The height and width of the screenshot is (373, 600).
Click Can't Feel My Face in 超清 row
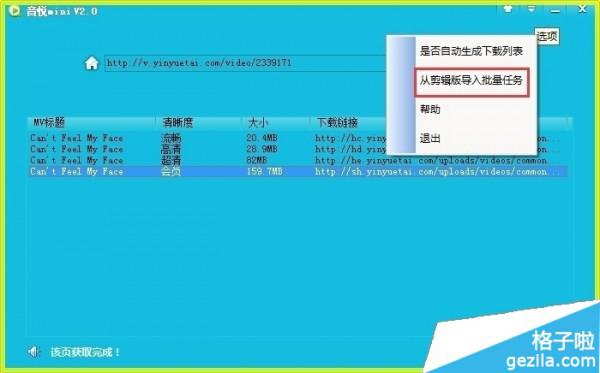[x=77, y=160]
